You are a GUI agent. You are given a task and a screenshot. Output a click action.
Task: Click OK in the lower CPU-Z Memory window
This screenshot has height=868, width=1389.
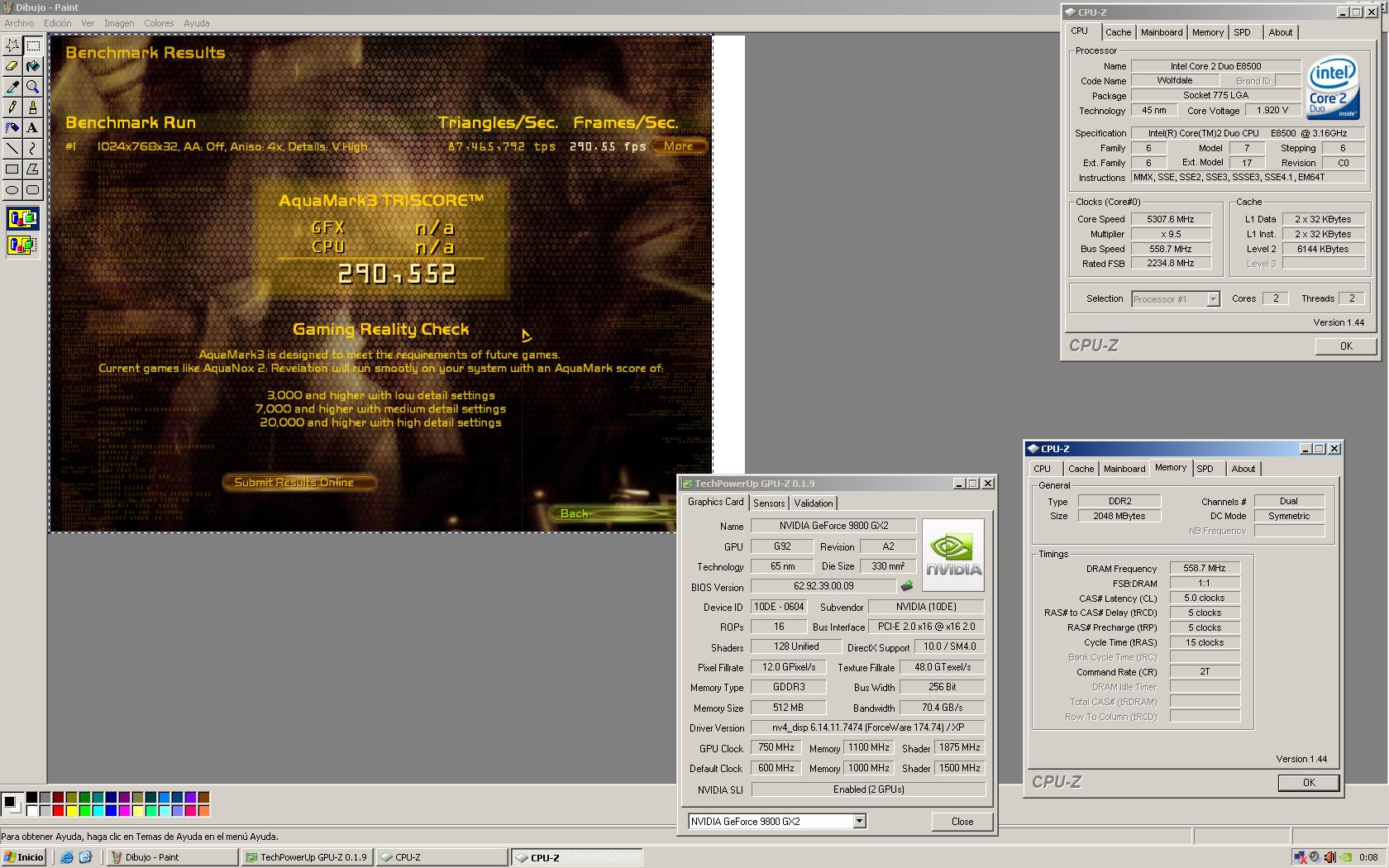(1309, 782)
